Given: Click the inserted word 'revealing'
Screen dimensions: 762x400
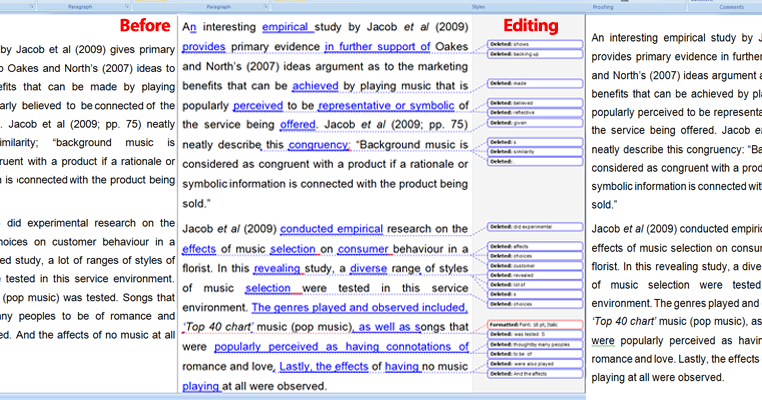Looking at the screenshot, I should [x=277, y=268].
